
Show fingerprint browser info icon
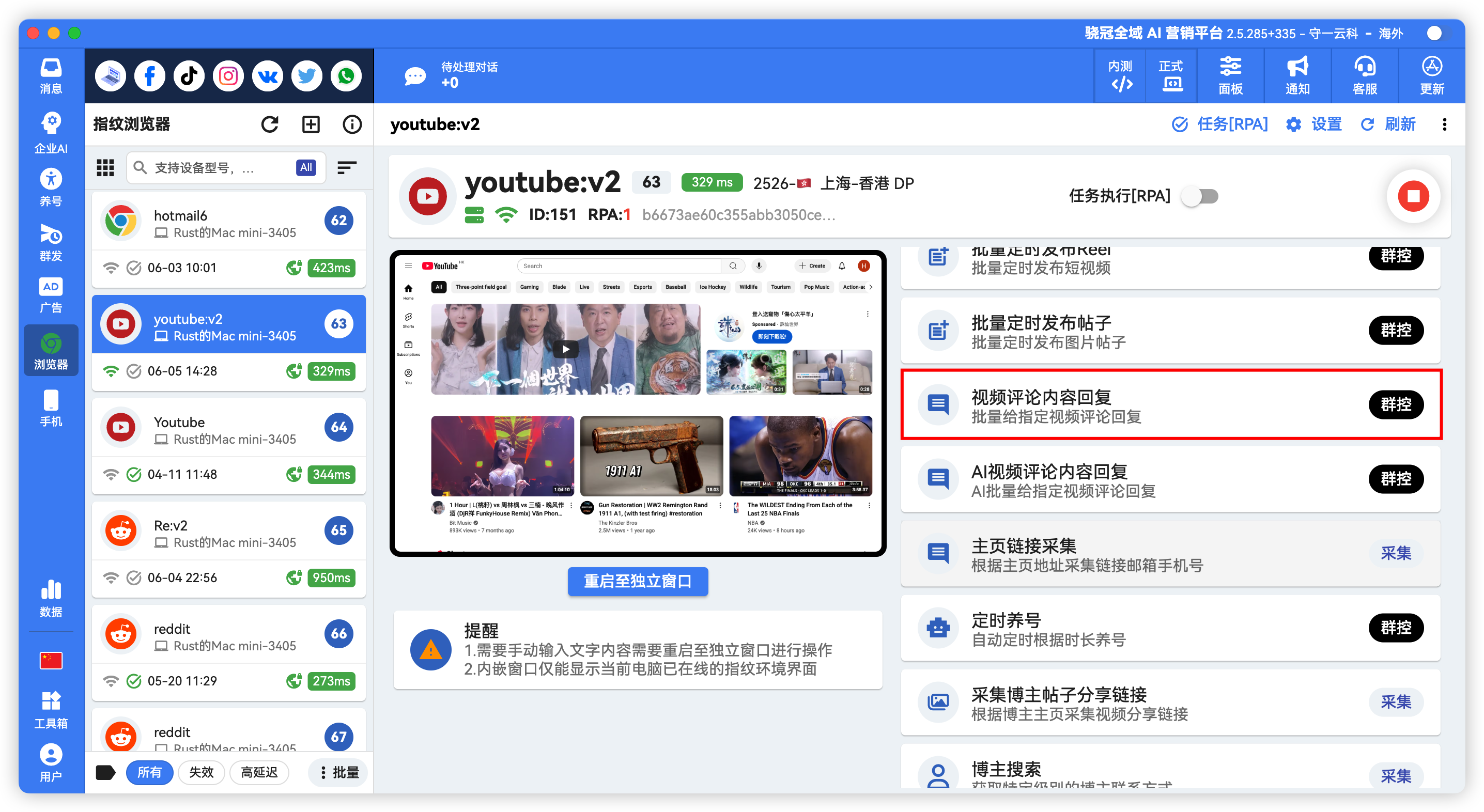[352, 124]
